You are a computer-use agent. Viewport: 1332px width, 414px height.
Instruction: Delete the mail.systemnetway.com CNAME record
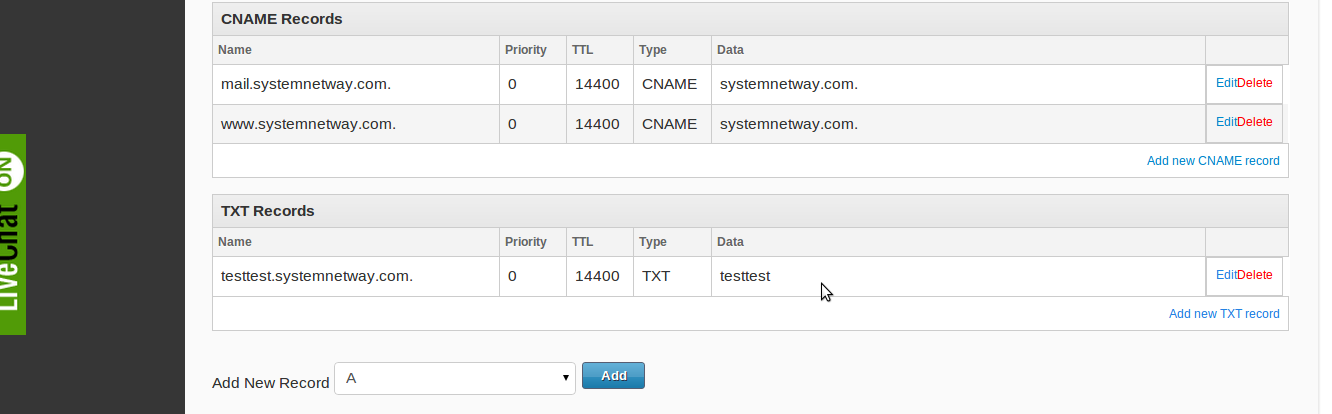(1255, 84)
